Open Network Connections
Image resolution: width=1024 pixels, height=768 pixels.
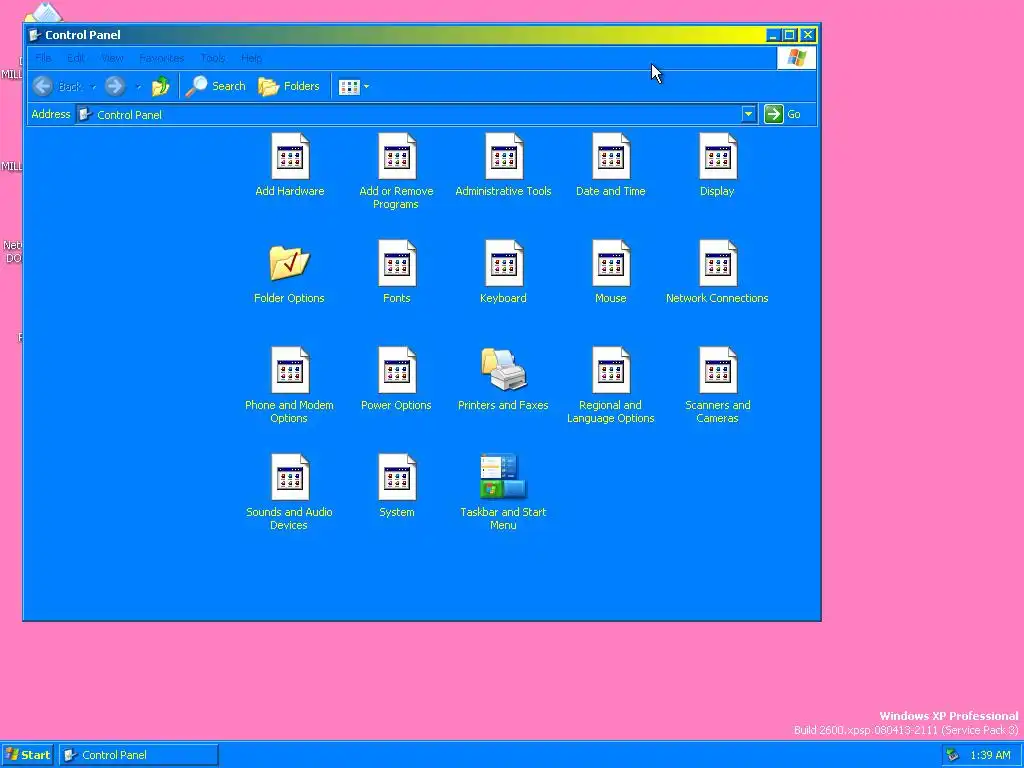[x=717, y=272]
